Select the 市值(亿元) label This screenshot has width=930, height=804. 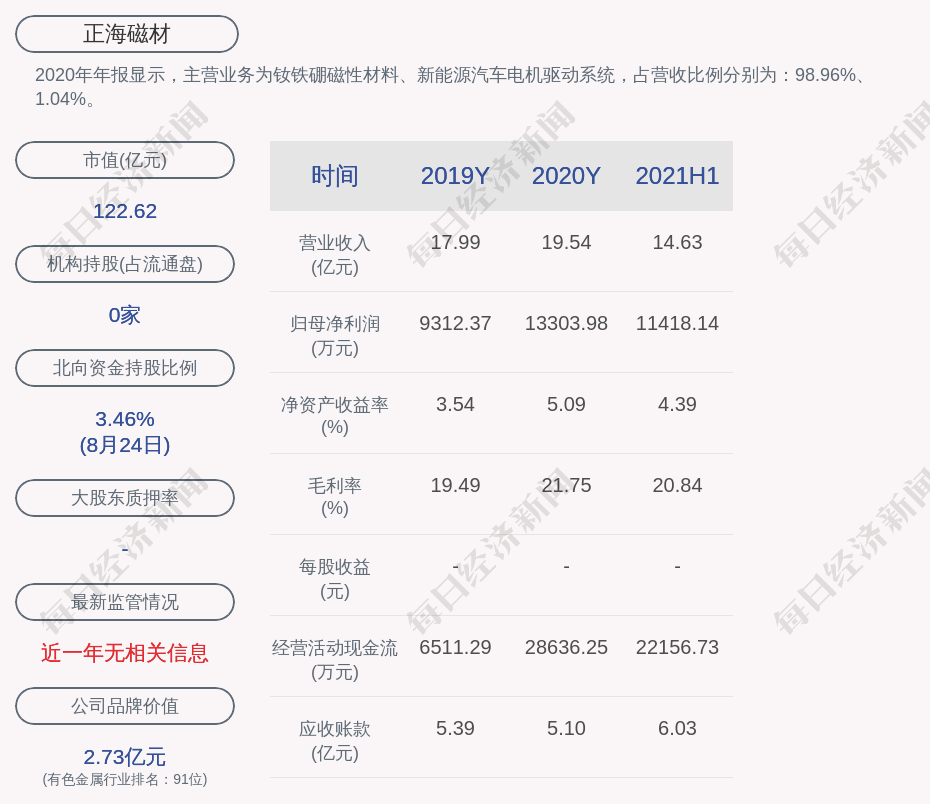click(x=124, y=159)
